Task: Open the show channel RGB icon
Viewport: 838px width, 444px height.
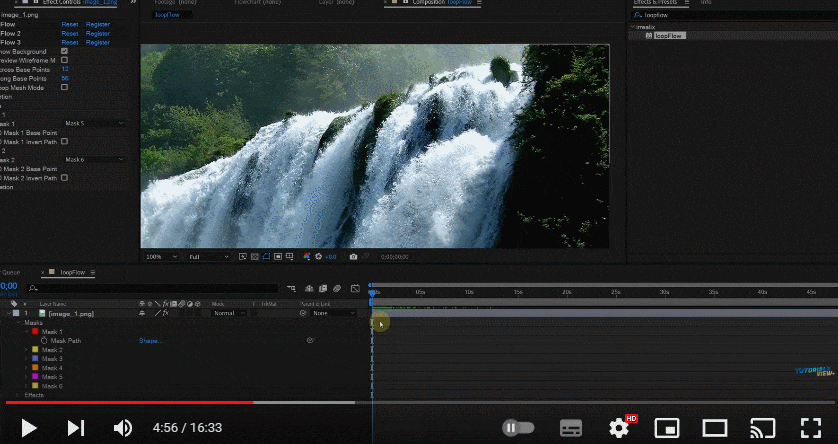Action: [306, 257]
